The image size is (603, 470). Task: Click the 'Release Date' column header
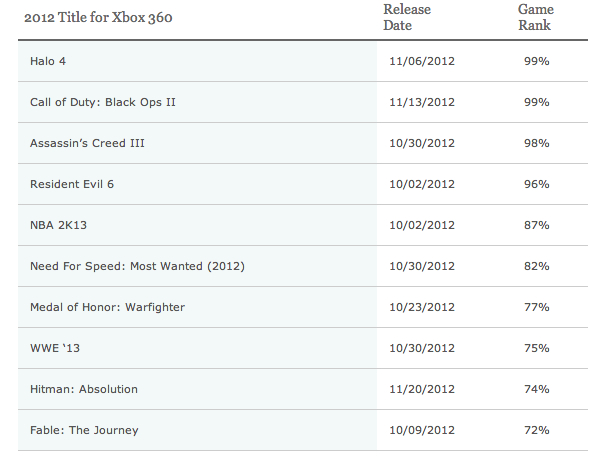tap(407, 17)
